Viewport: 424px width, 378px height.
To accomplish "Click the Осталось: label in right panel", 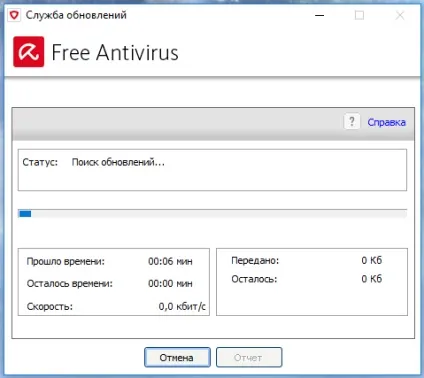I will [254, 279].
